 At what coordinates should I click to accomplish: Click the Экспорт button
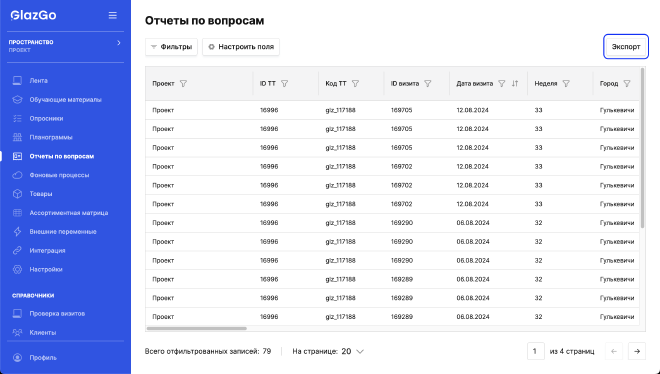pyautogui.click(x=626, y=47)
